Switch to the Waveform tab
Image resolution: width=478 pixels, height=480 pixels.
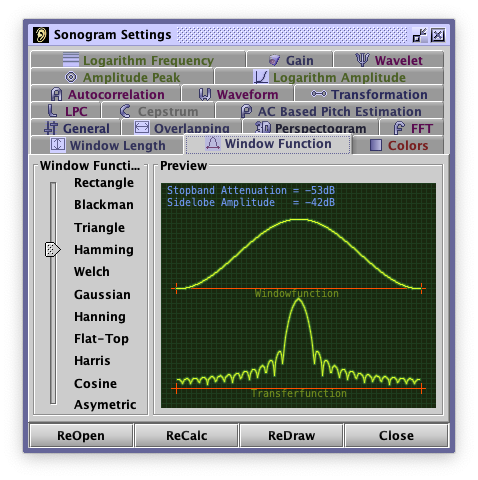[238, 94]
